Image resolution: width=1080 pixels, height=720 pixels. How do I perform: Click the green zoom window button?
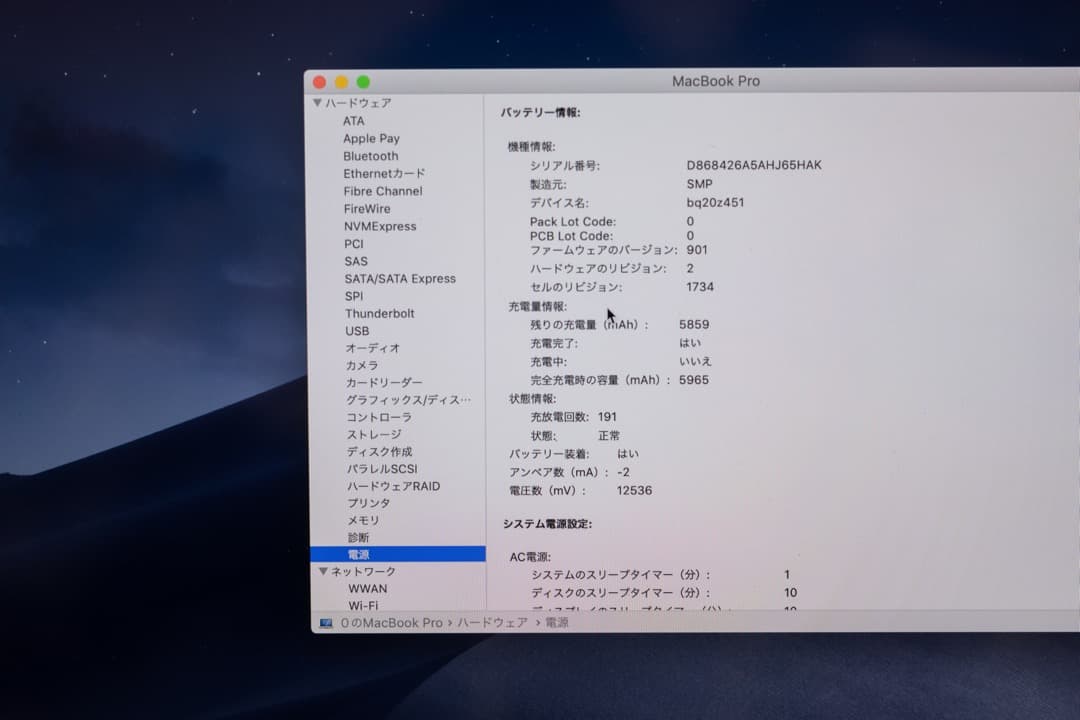(x=363, y=82)
